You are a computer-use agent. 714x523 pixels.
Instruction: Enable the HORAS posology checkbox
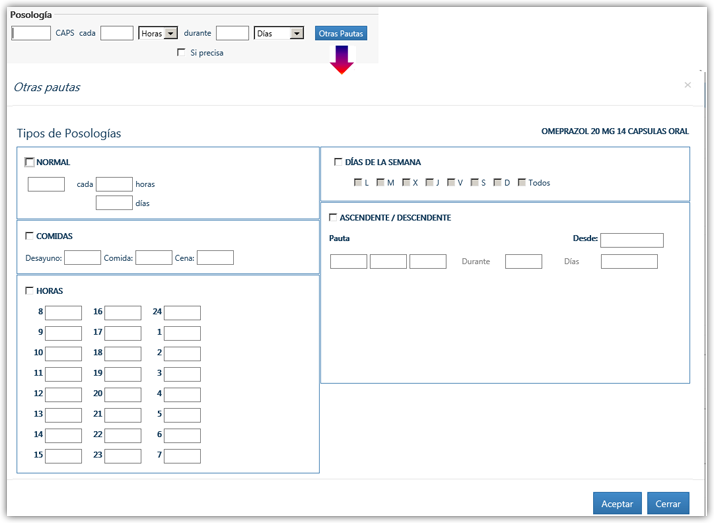pos(29,291)
